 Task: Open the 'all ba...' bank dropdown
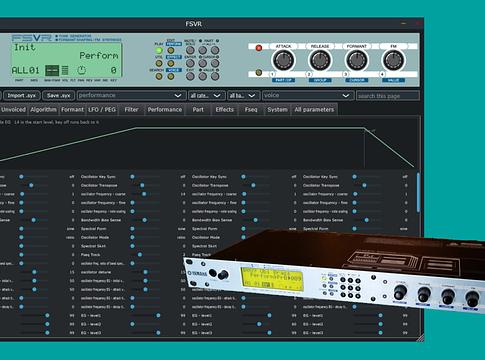(243, 96)
